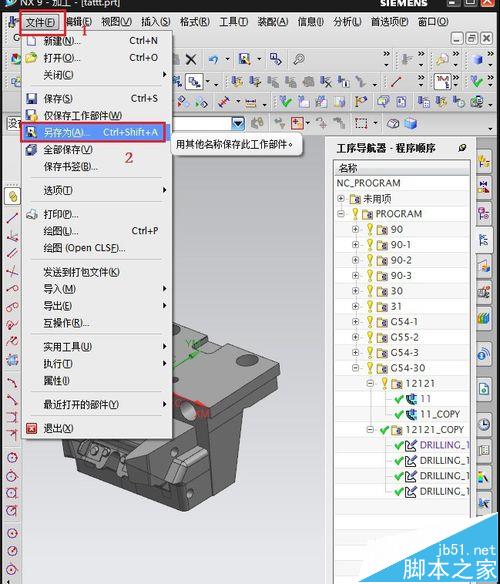The width and height of the screenshot is (500, 584).
Task: Expand the 90-1 program group
Action: point(355,245)
